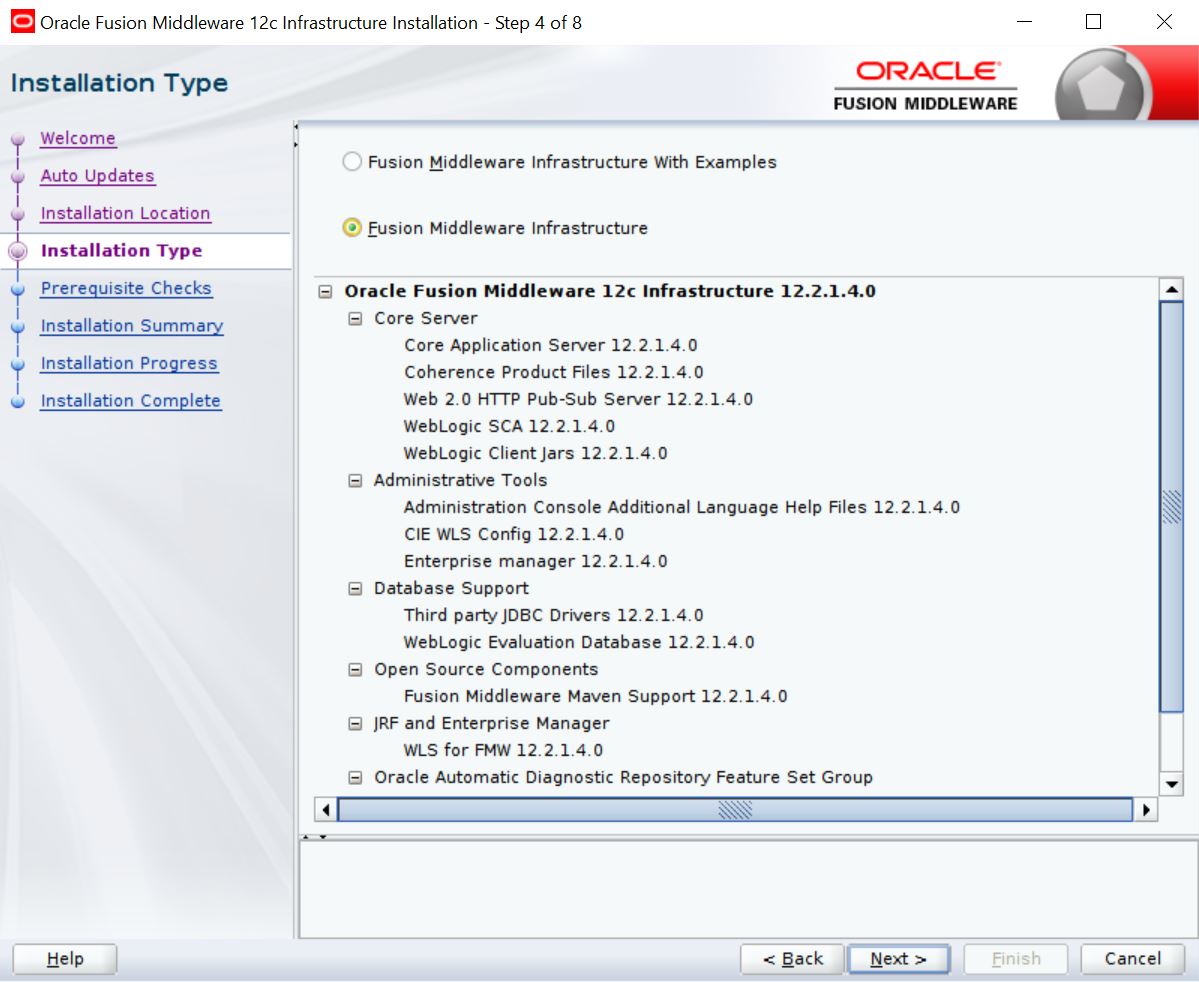Click the Next button
The height and width of the screenshot is (982, 1199).
tap(898, 959)
